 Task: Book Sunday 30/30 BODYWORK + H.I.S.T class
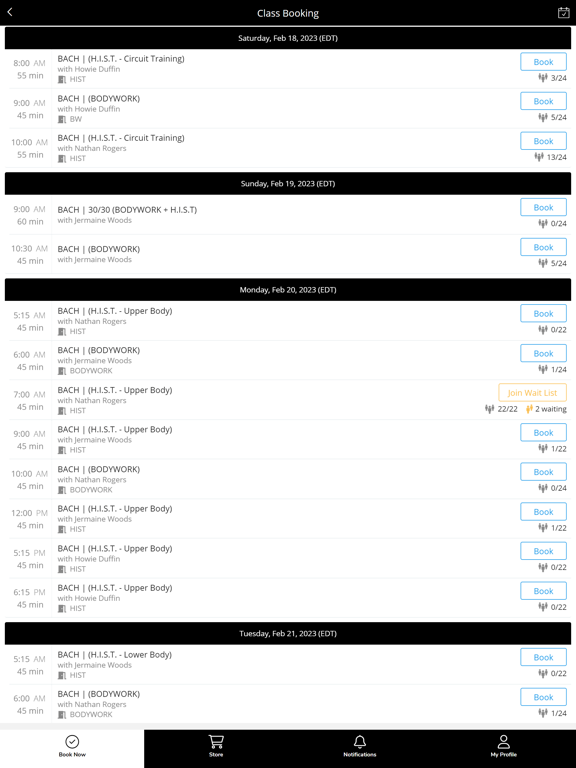tap(543, 208)
